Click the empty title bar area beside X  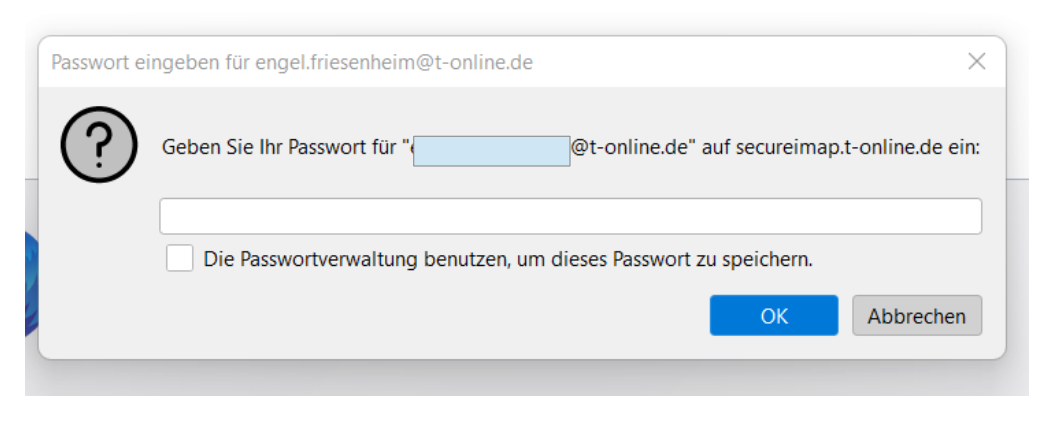coord(745,62)
